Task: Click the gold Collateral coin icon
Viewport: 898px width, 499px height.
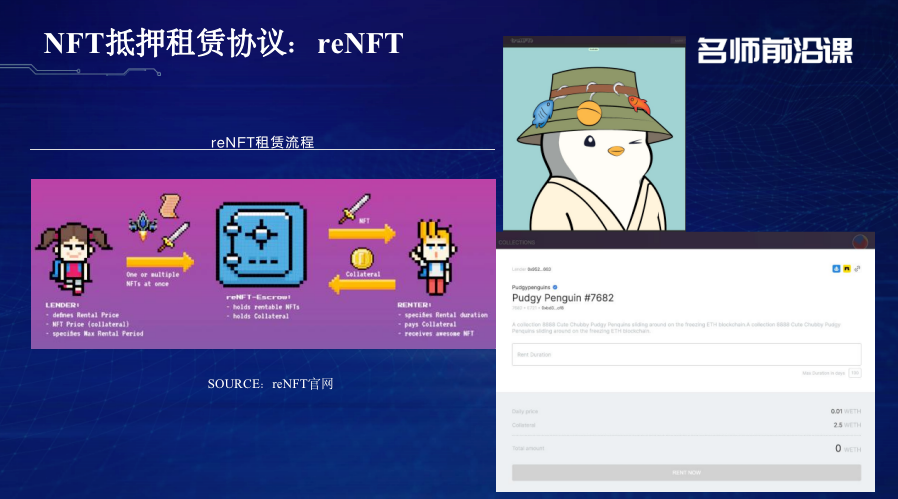Action: 362,259
